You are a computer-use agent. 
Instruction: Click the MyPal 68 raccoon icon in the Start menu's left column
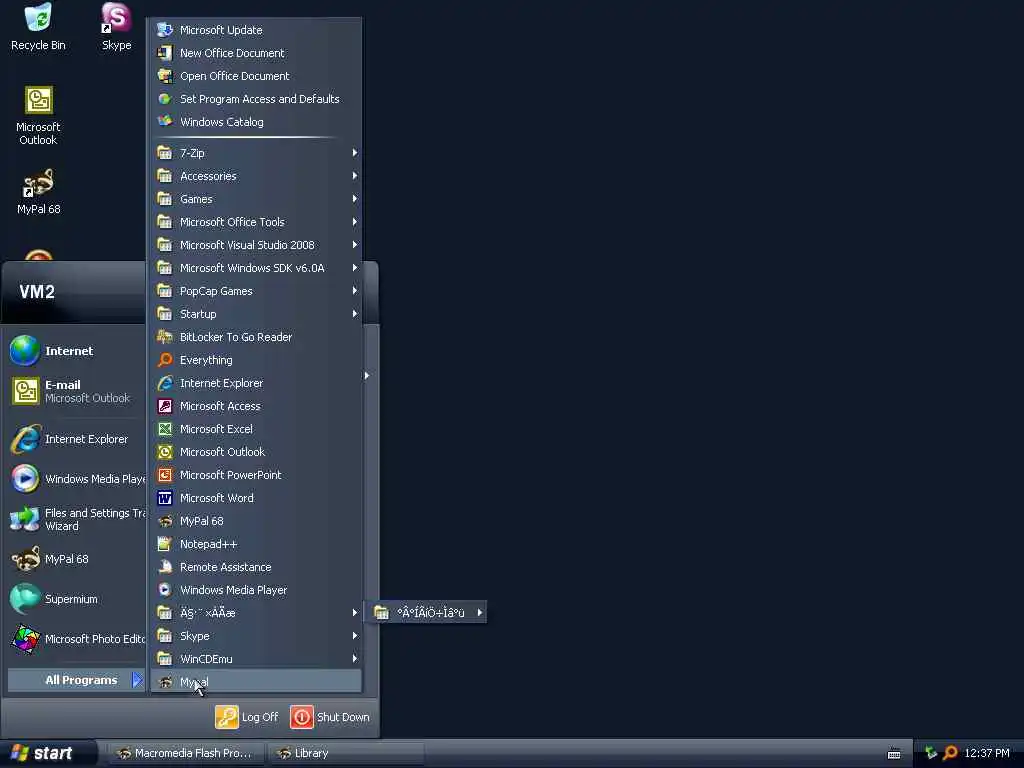click(x=25, y=559)
